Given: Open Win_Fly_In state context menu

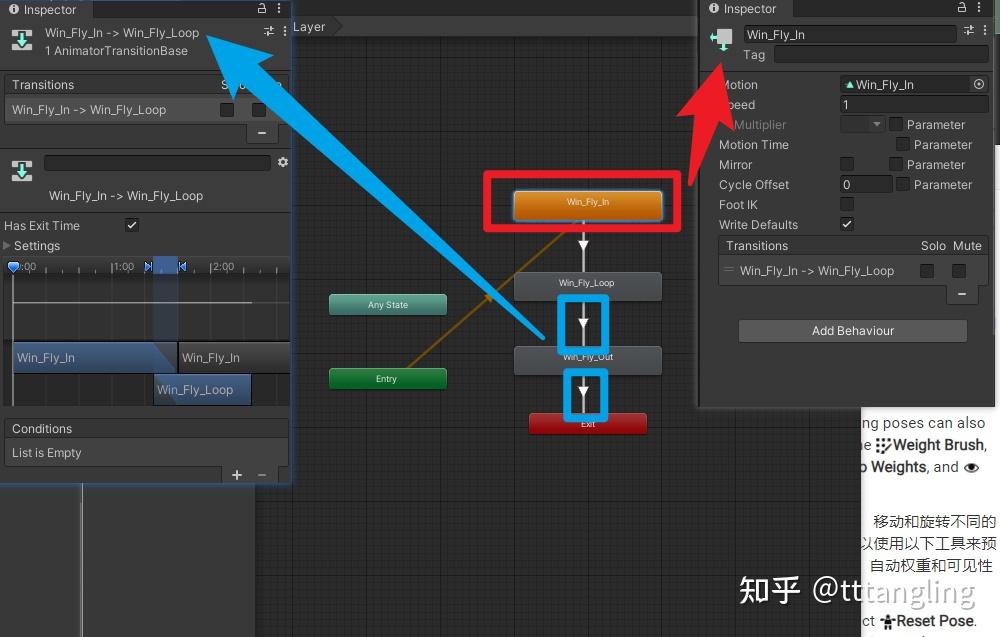Looking at the screenshot, I should (985, 30).
